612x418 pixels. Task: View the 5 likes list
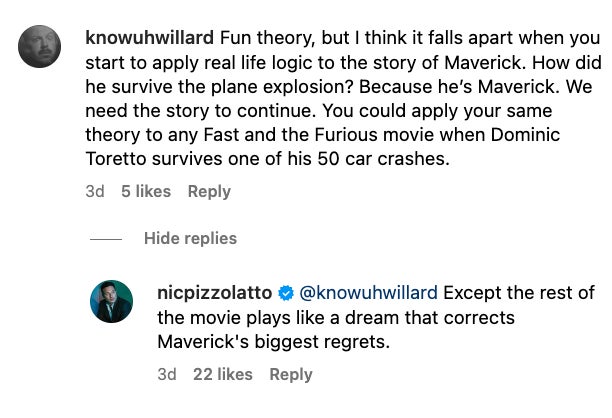click(x=146, y=191)
